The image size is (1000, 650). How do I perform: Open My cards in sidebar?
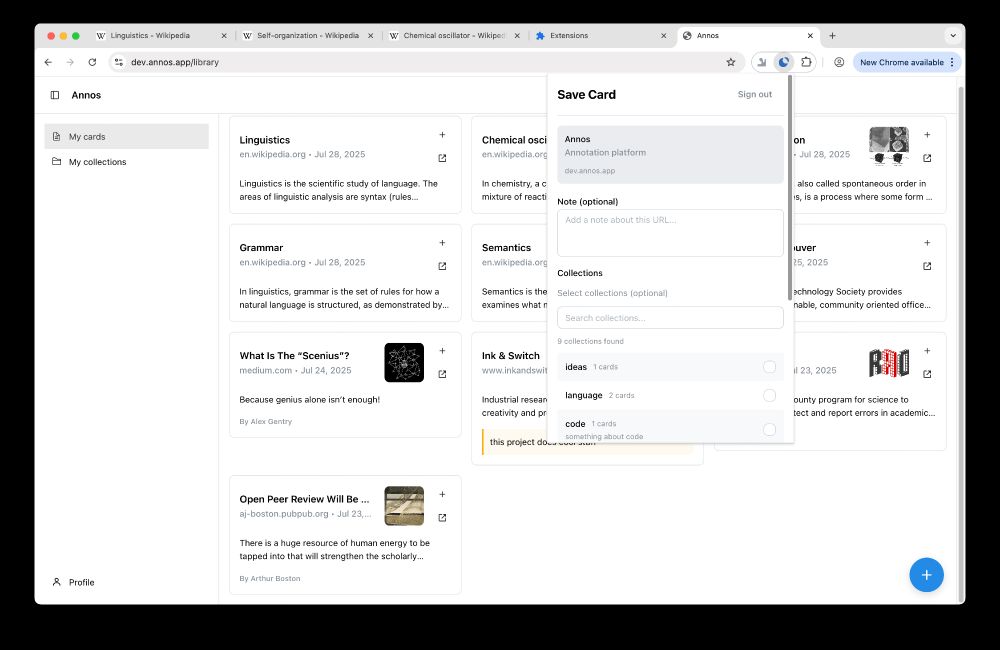[x=126, y=137]
